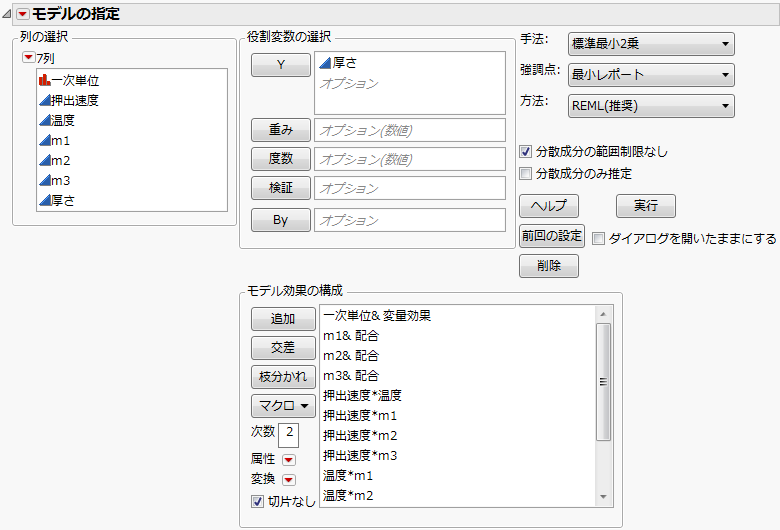Open the 変換 red triangle menu
The image size is (780, 530).
[x=289, y=480]
